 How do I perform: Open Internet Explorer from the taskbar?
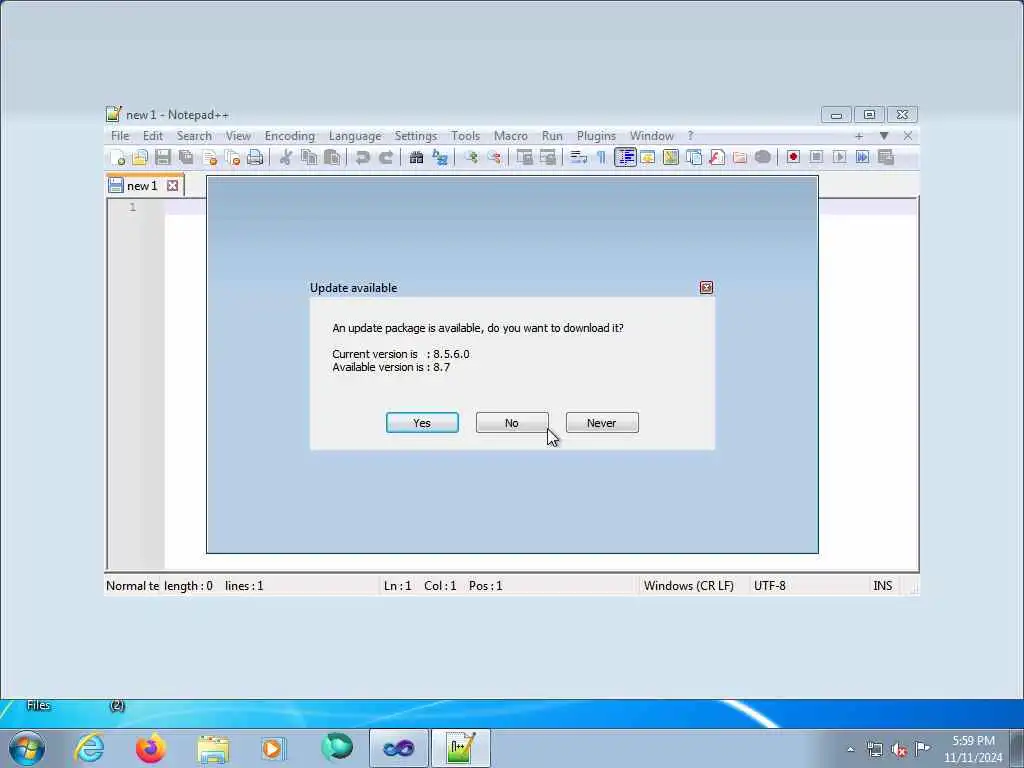pyautogui.click(x=89, y=748)
